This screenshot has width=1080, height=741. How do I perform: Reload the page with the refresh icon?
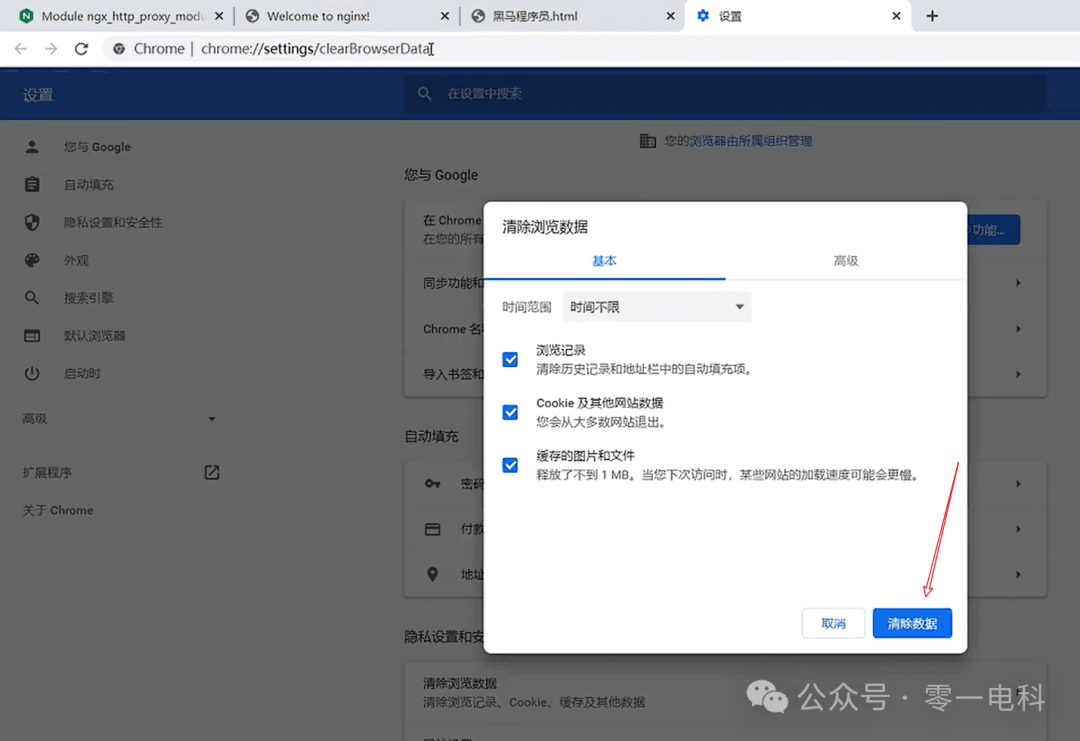pyautogui.click(x=81, y=49)
